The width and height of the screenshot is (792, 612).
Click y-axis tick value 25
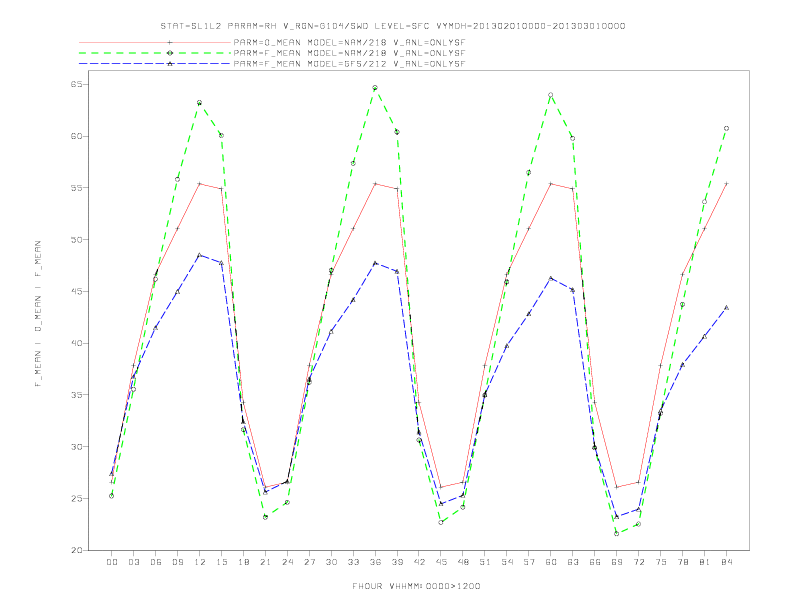(76, 498)
